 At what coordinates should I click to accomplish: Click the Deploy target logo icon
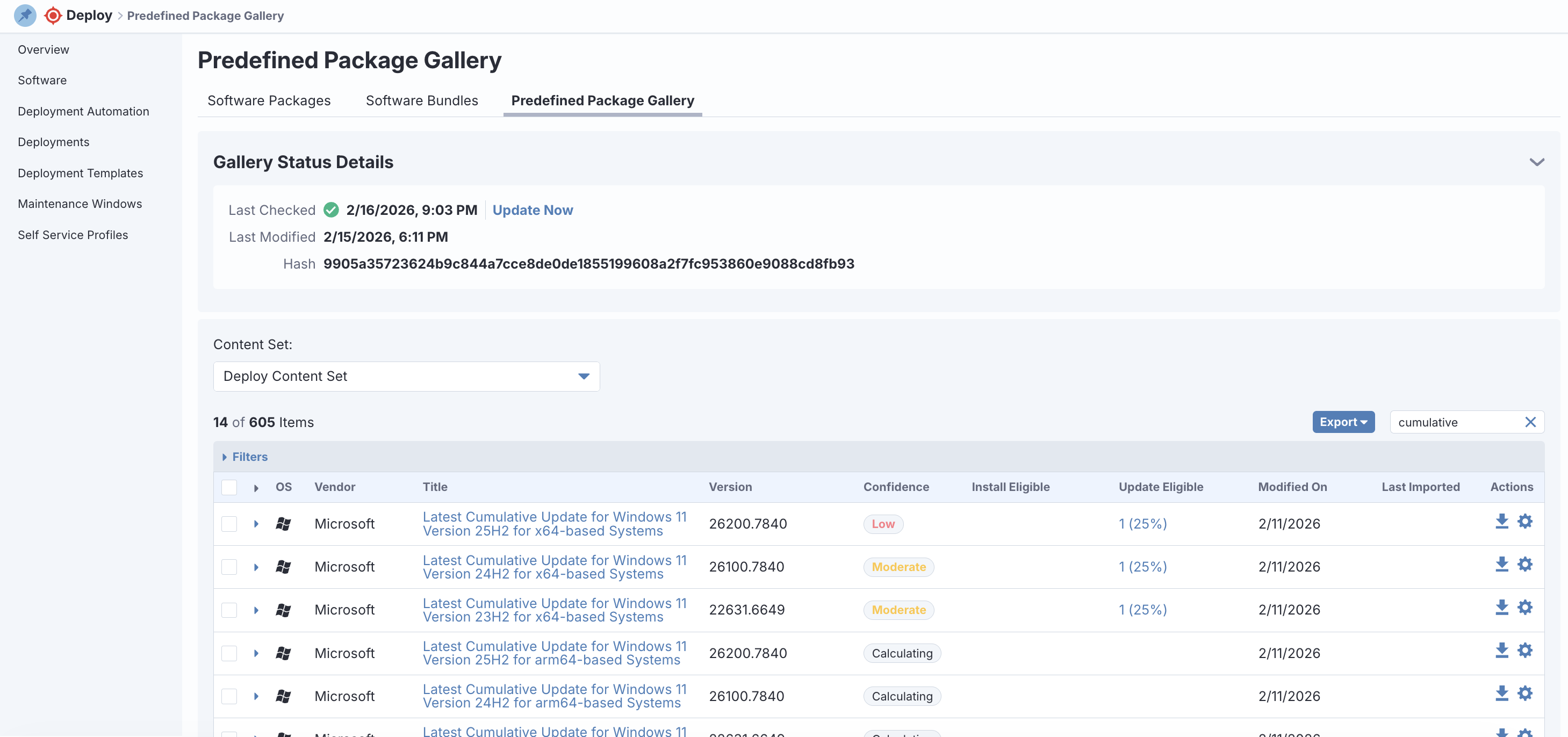coord(53,15)
